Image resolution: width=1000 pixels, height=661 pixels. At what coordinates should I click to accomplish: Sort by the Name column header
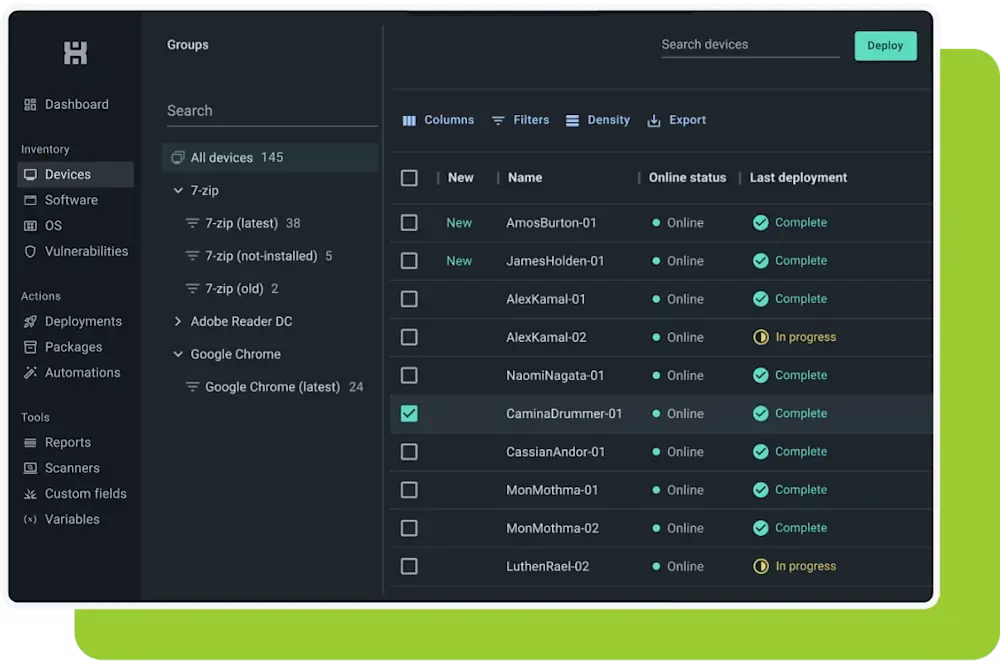(x=525, y=177)
